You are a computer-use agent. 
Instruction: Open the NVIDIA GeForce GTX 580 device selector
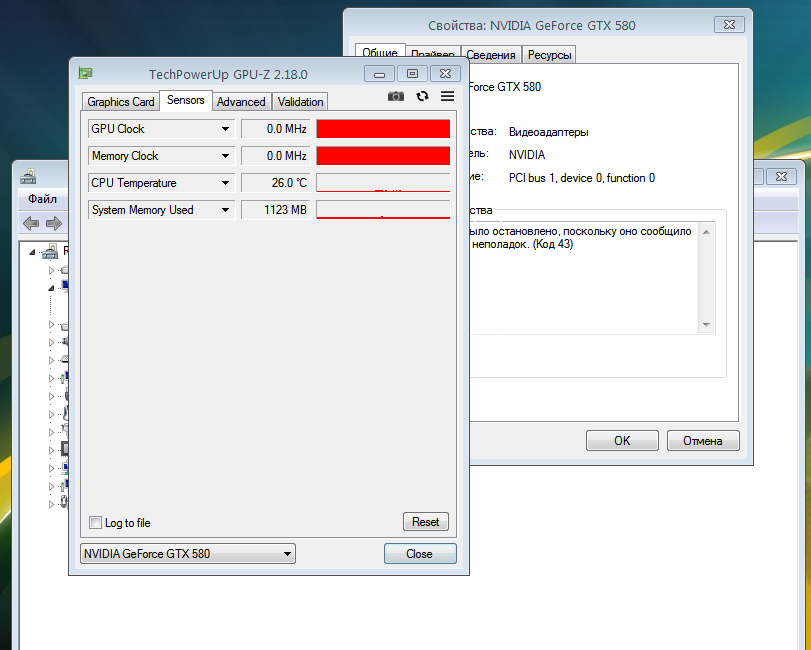pos(188,554)
